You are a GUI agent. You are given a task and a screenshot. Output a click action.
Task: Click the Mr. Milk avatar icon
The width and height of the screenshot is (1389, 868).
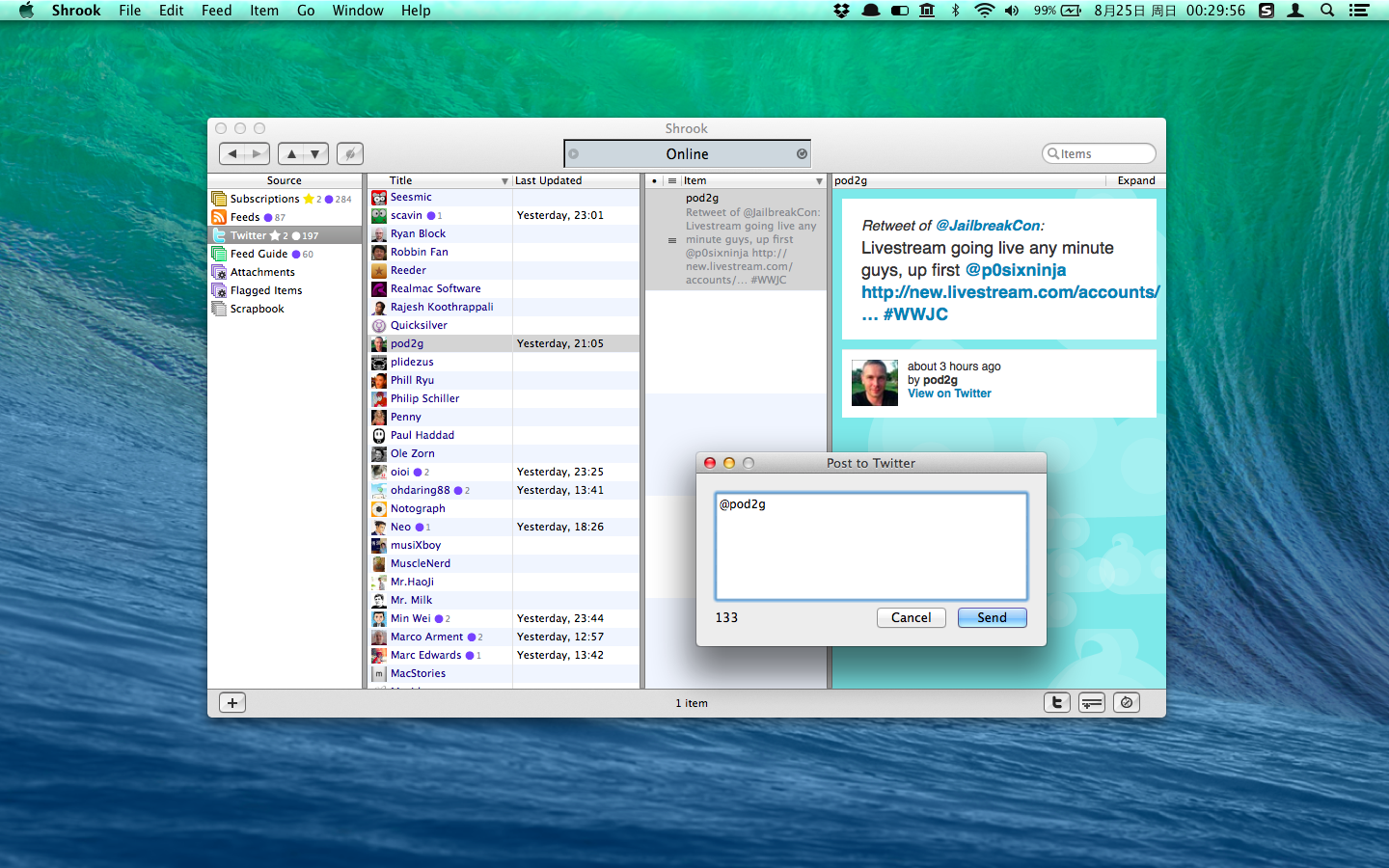click(379, 601)
